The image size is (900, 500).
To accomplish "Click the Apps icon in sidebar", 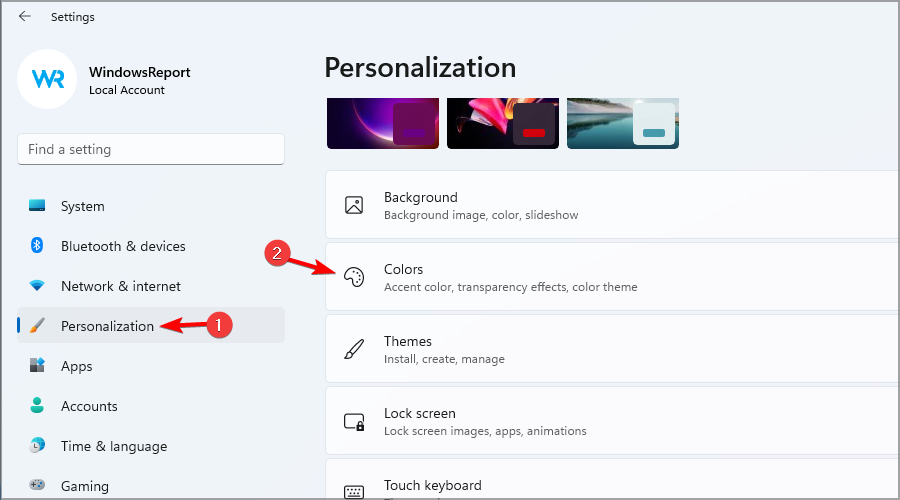I will pos(37,365).
